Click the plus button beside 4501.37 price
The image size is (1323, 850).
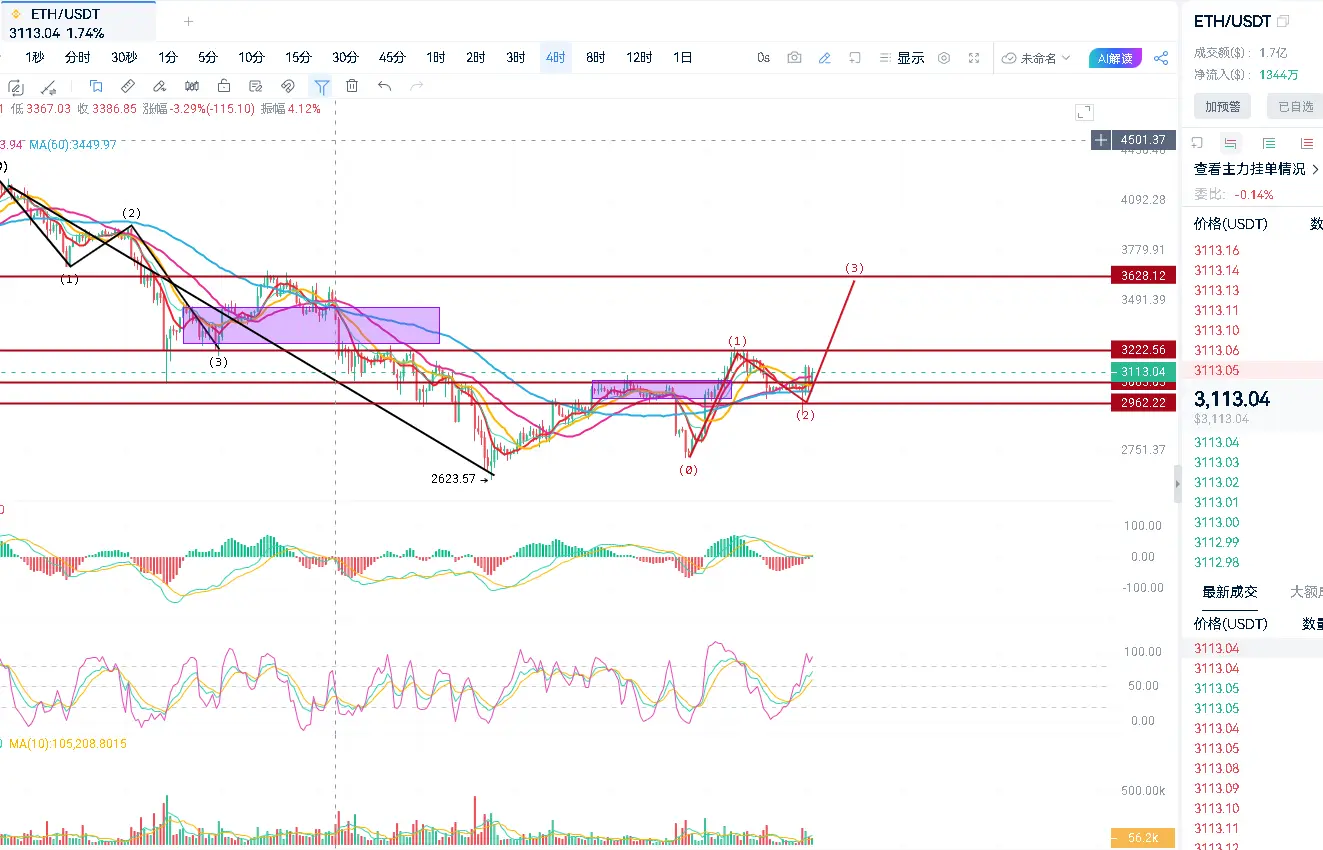coord(1101,140)
